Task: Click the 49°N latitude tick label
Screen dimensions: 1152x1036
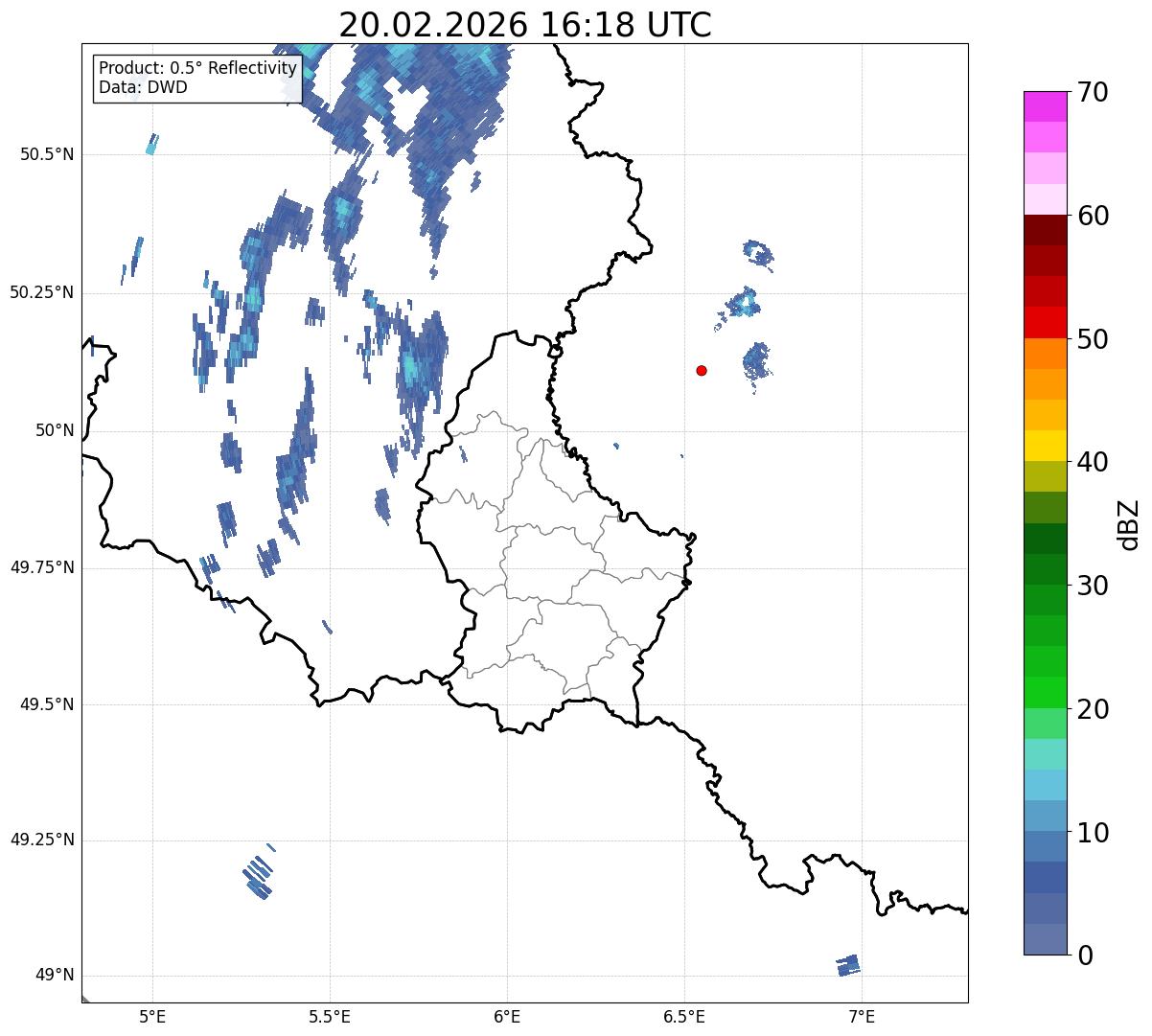Action: coord(55,976)
